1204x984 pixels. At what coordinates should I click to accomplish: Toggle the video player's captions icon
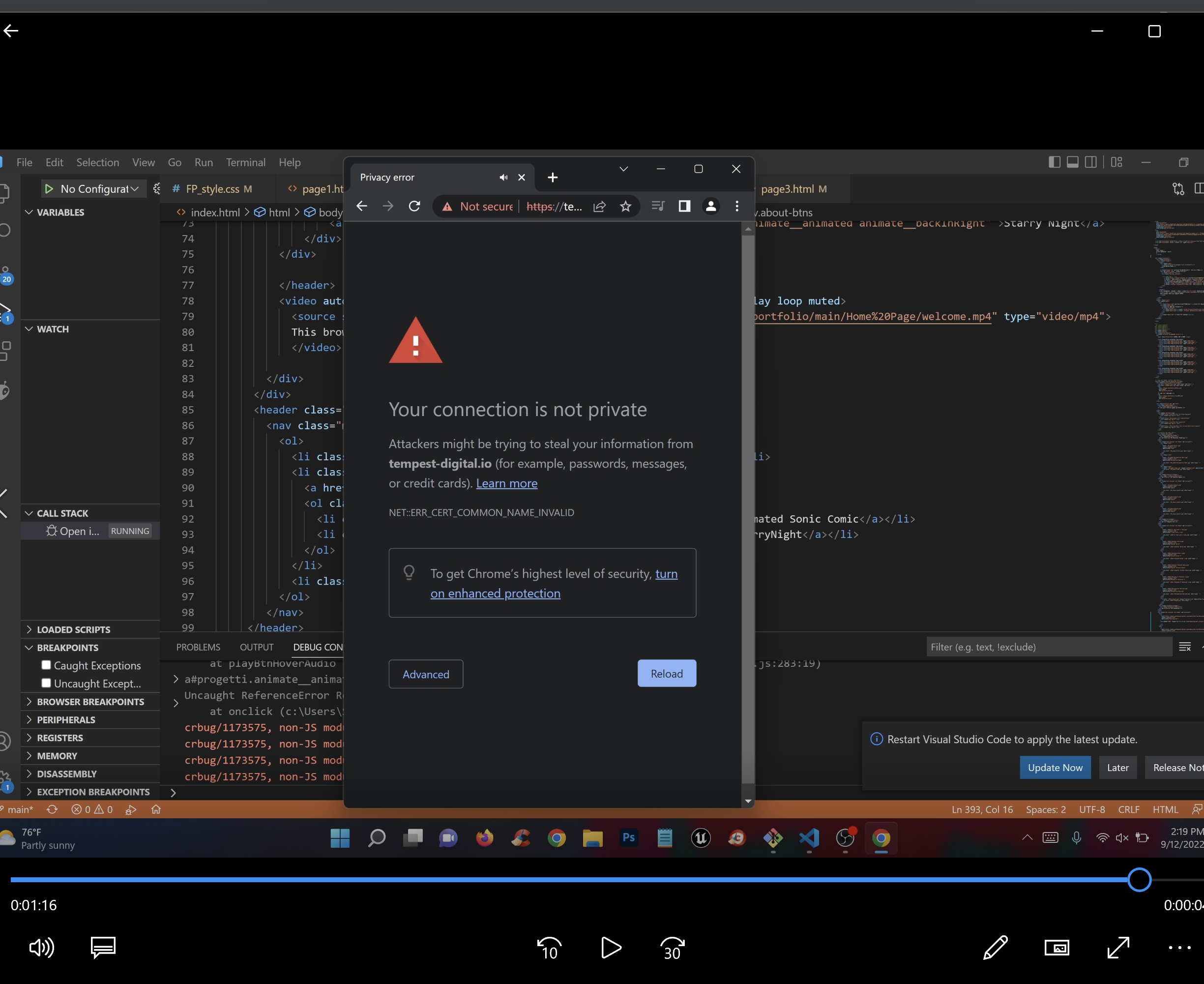click(103, 947)
